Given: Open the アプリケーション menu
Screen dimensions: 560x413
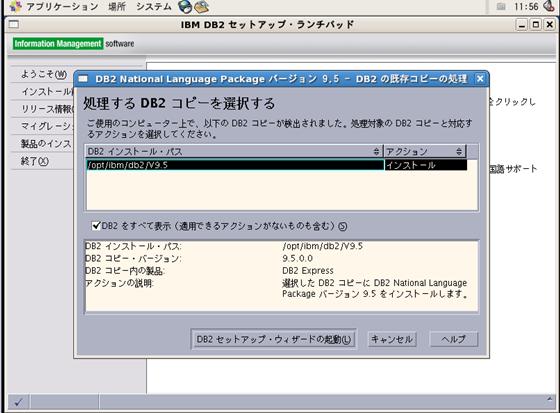Looking at the screenshot, I should coord(62,6).
